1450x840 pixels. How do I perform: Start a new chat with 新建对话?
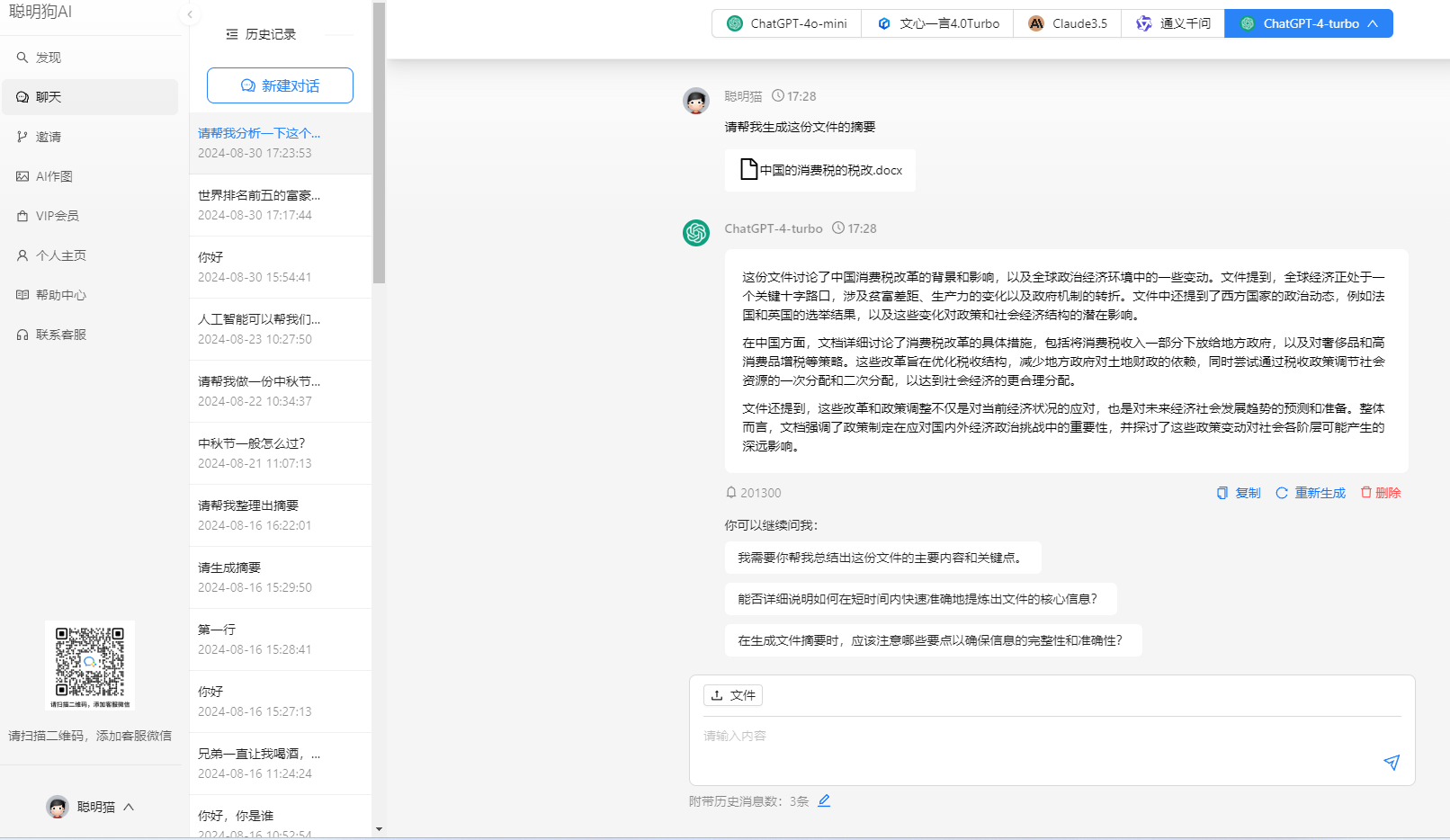[x=280, y=85]
